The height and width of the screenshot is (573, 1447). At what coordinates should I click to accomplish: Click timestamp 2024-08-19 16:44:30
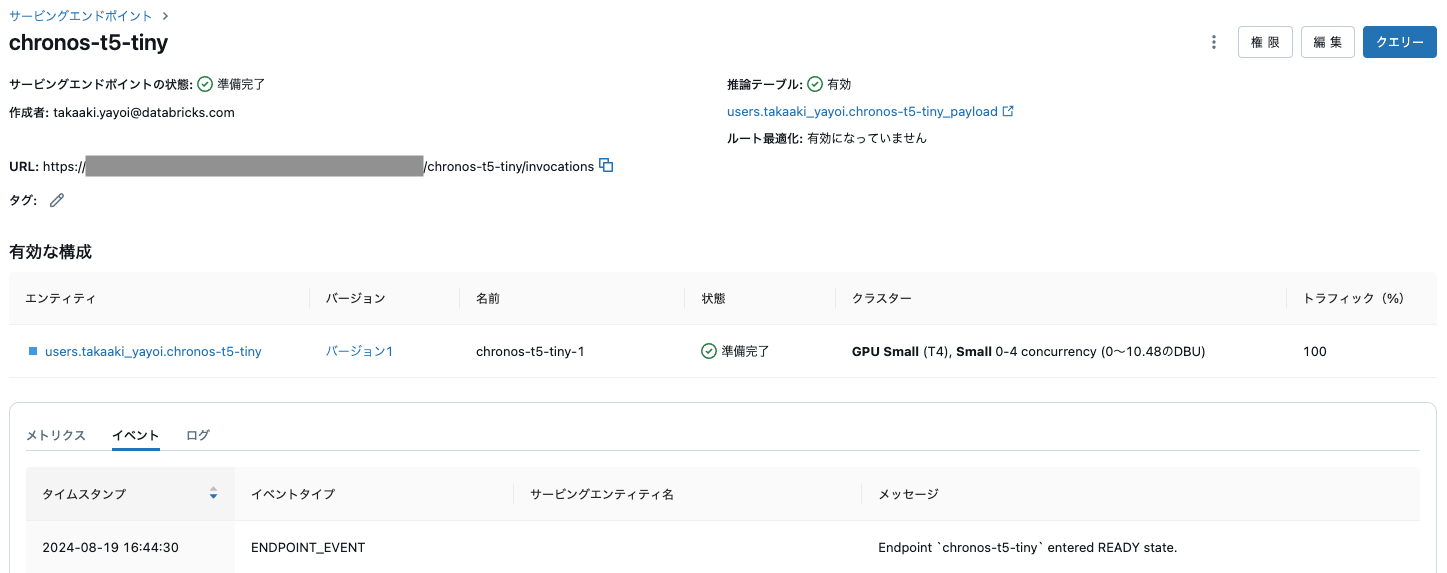point(110,547)
